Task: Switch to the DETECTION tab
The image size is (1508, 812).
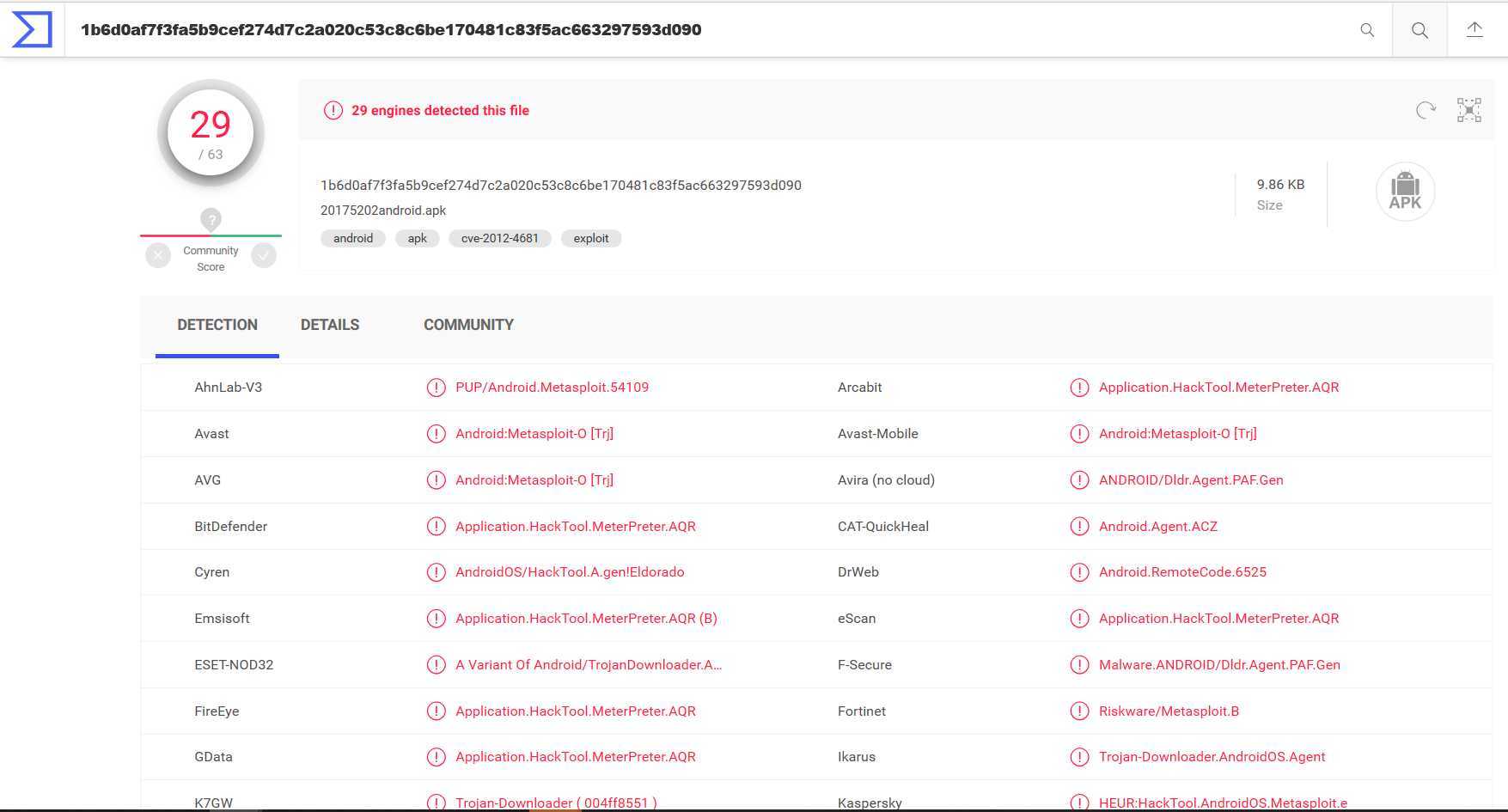Action: point(217,325)
